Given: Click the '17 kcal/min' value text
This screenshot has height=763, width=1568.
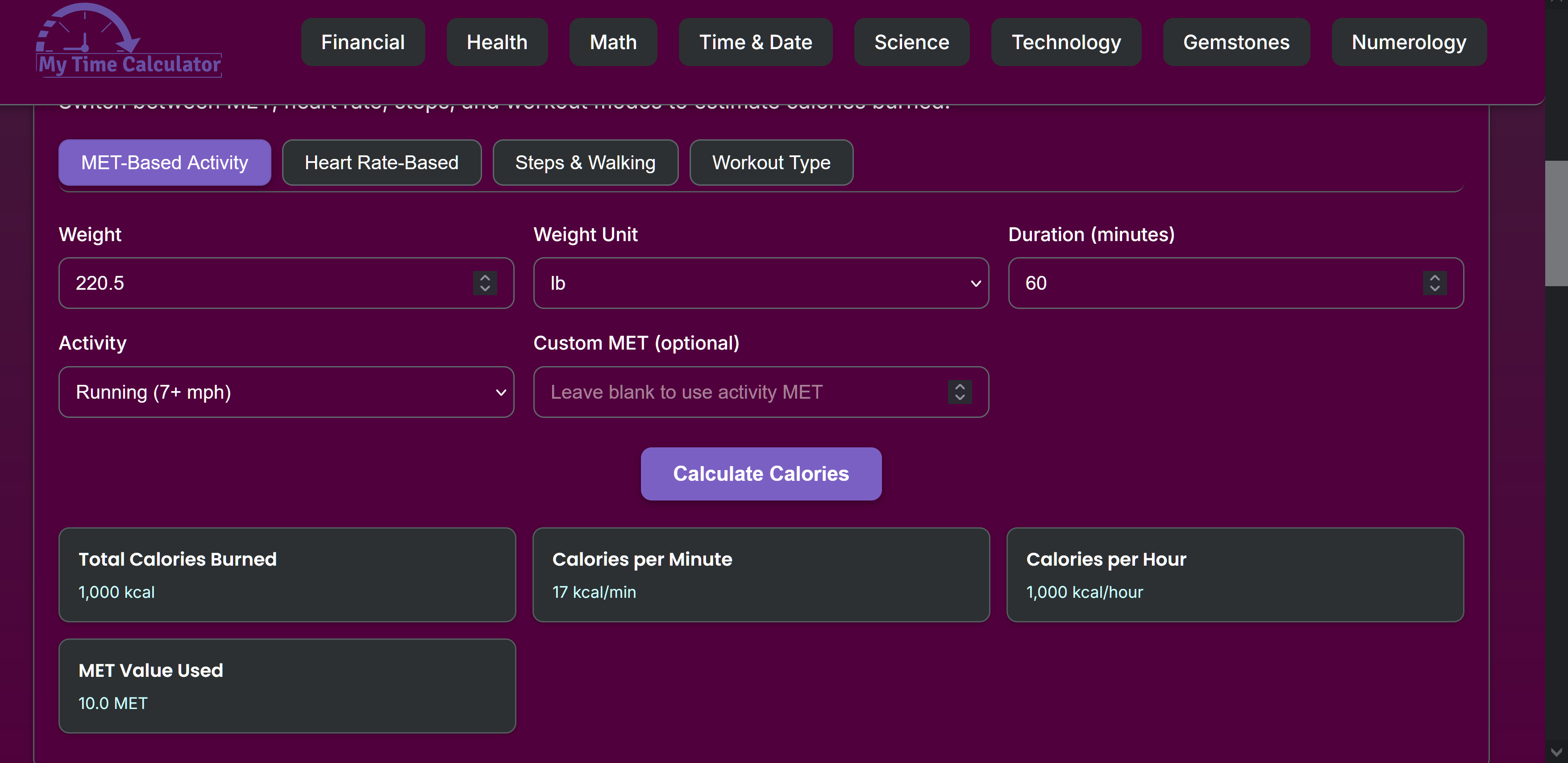Looking at the screenshot, I should point(594,592).
